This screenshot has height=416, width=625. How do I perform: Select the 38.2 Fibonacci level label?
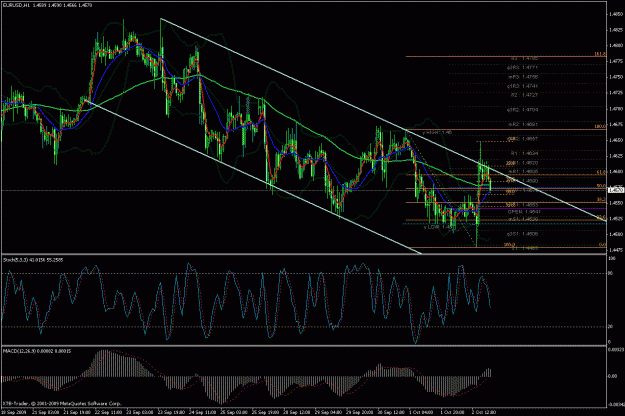click(x=601, y=199)
